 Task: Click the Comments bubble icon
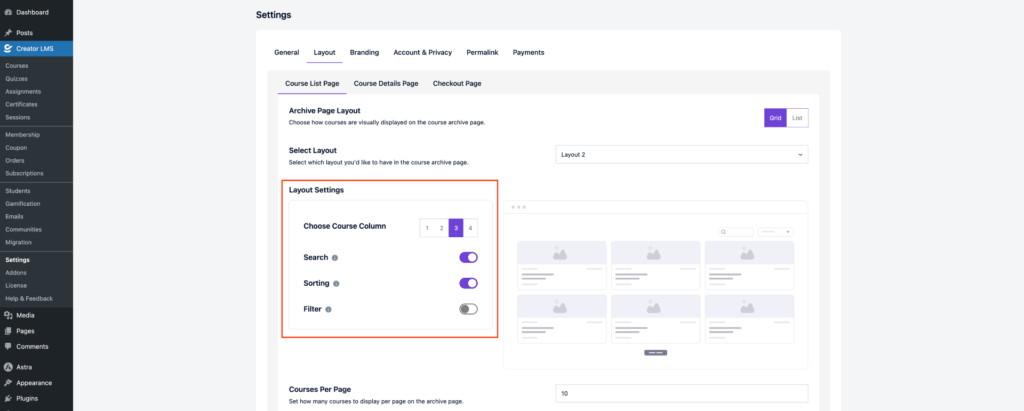(x=8, y=346)
